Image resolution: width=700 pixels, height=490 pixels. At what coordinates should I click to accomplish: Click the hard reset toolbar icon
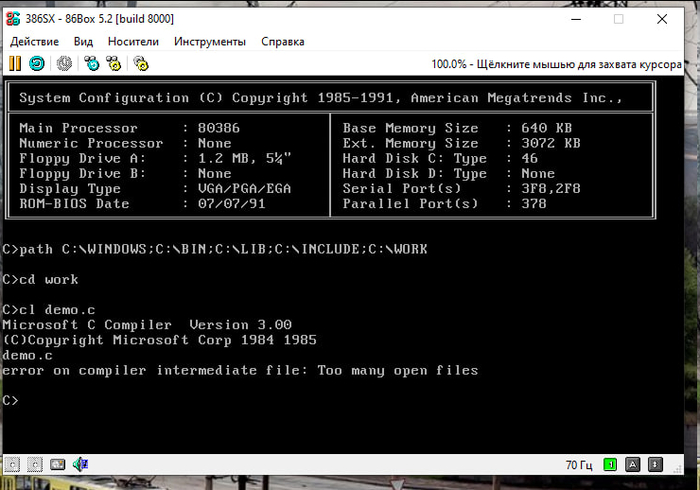pos(36,64)
